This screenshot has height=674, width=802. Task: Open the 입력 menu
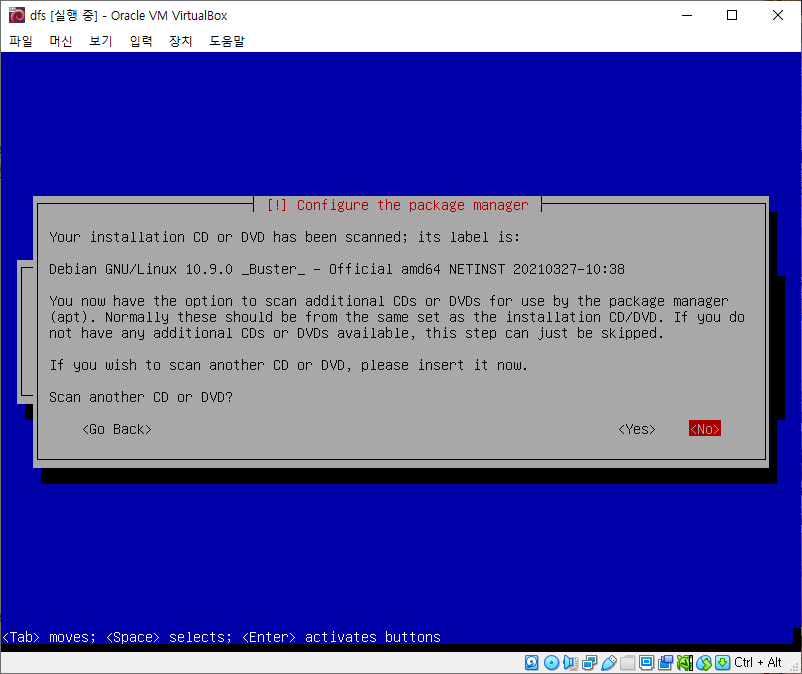141,41
